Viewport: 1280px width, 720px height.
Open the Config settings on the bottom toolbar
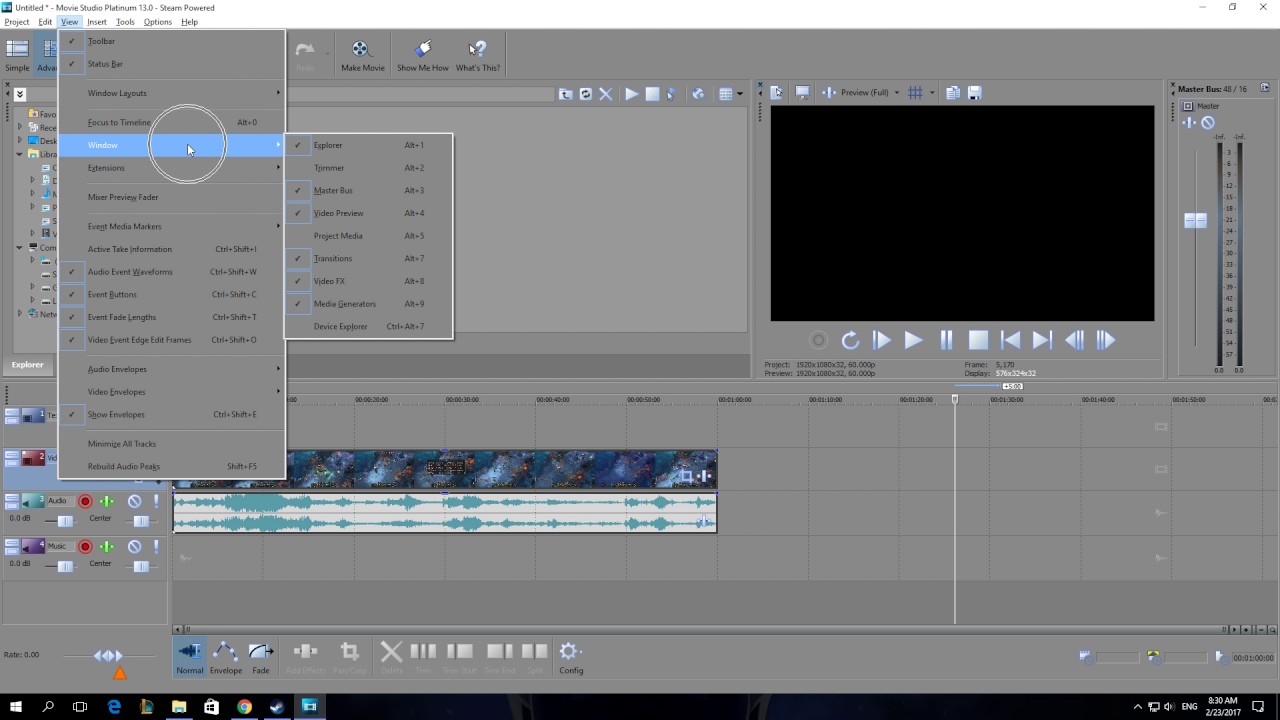coord(571,658)
